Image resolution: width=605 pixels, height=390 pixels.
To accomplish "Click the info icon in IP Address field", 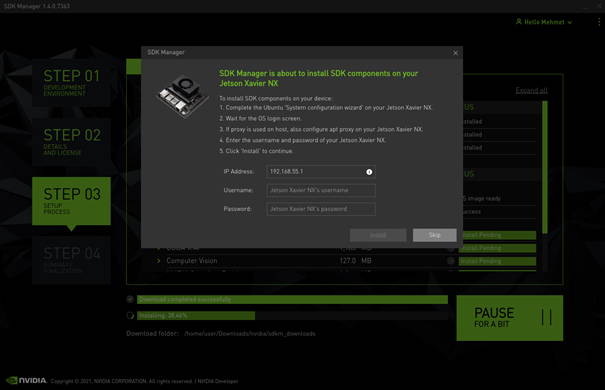I will tap(369, 172).
